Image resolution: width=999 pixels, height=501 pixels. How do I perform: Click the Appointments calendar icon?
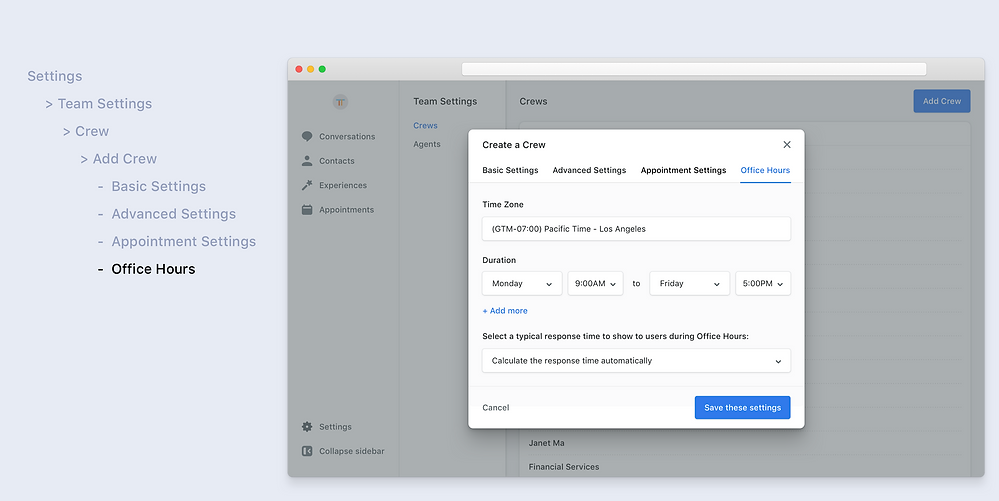[307, 209]
